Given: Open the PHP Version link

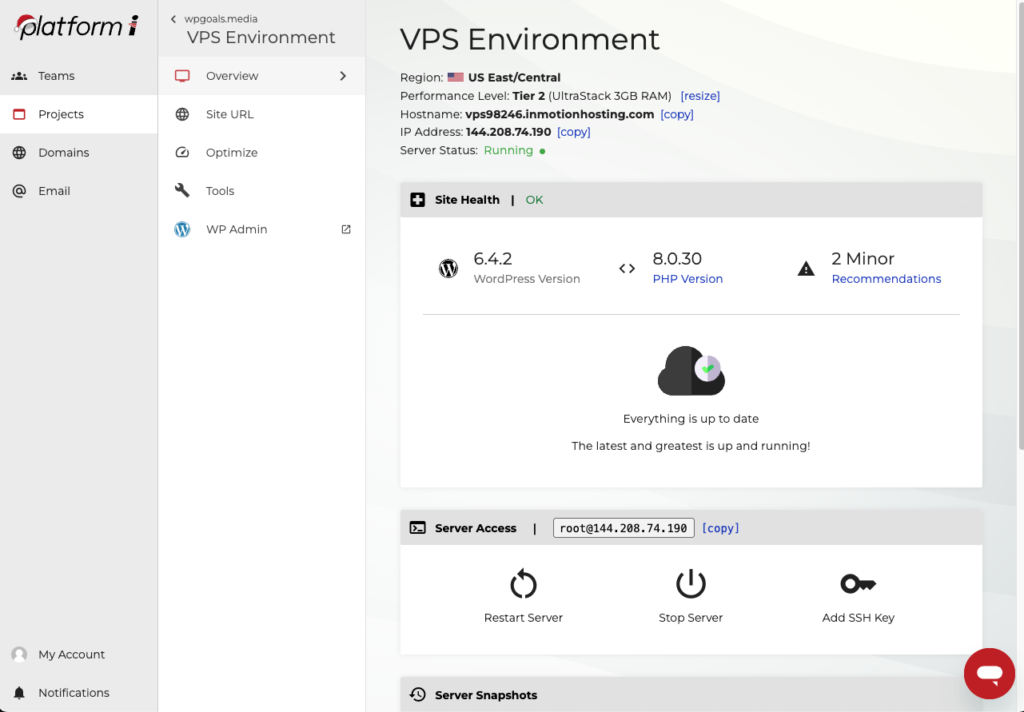Looking at the screenshot, I should [687, 279].
